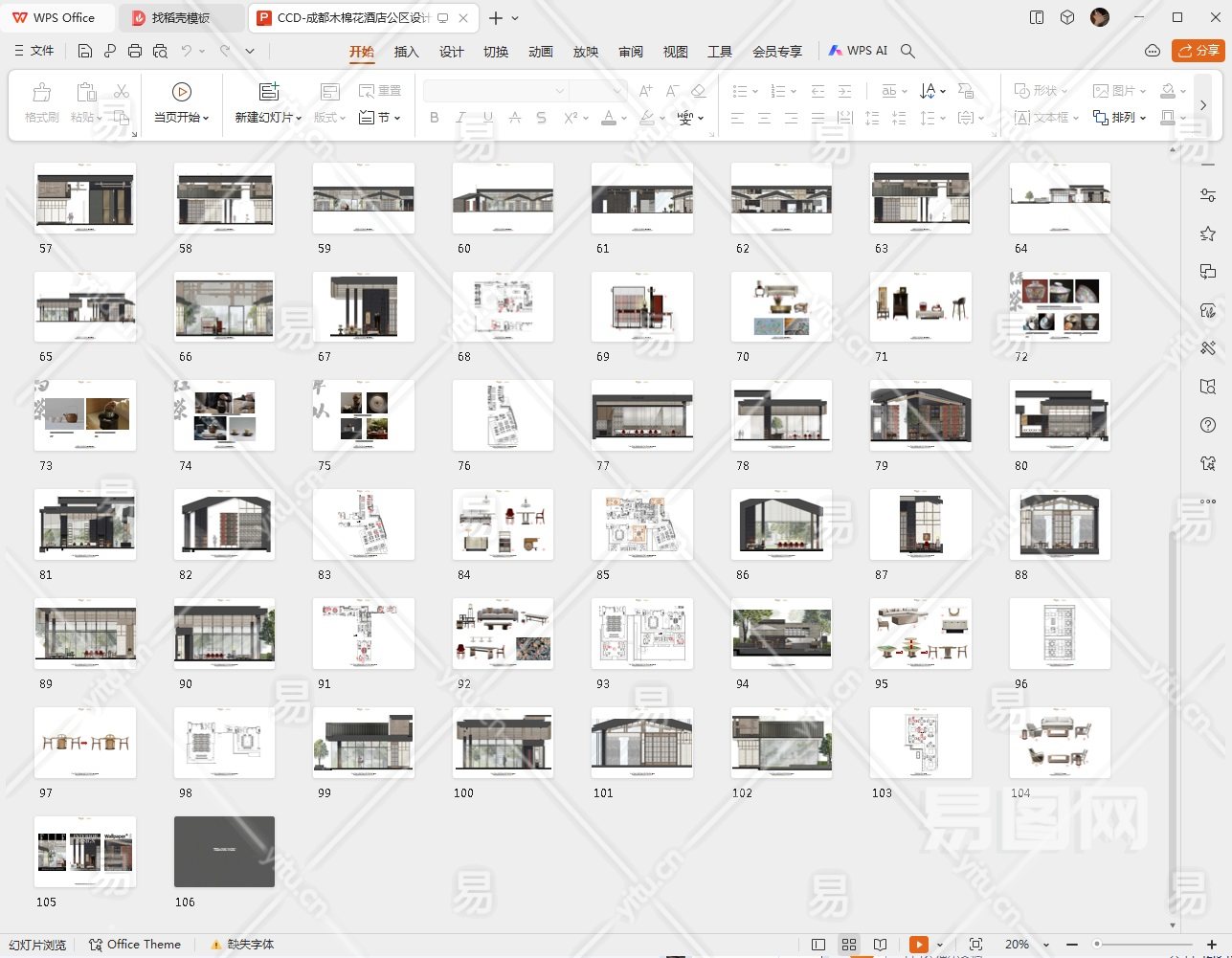Start slideshow from current slide icon
Viewport: 1232px width, 958px height.
point(181,92)
